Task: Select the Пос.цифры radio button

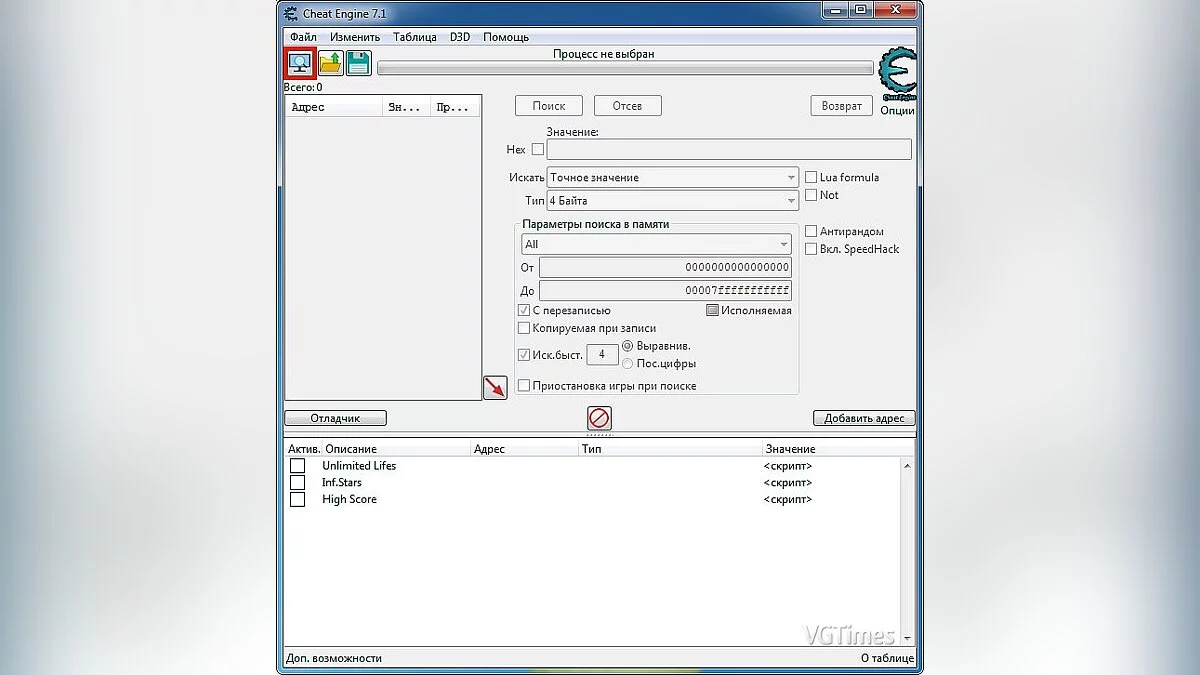Action: tap(628, 363)
